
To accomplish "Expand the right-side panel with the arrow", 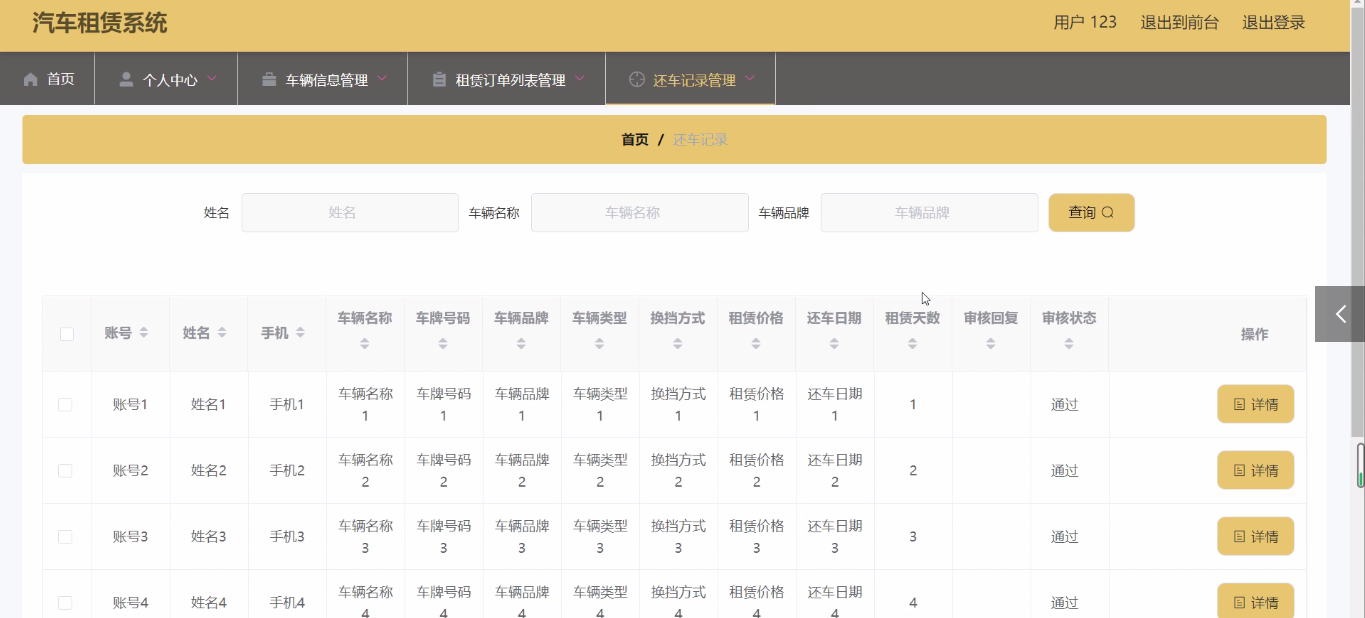I will pyautogui.click(x=1340, y=314).
